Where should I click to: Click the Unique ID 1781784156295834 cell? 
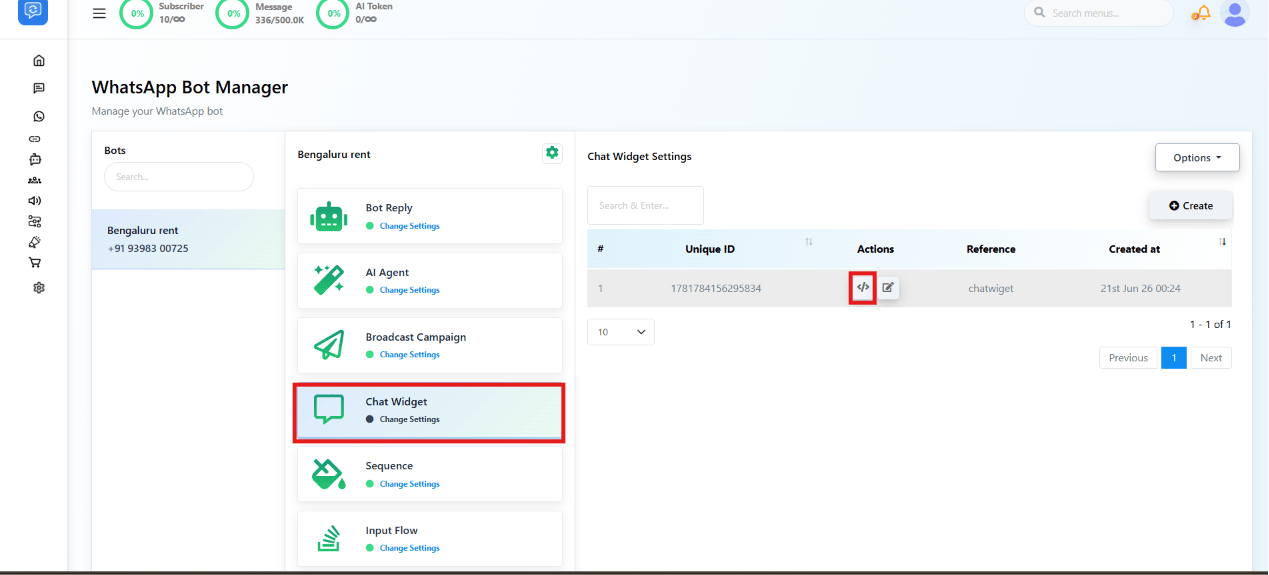716,288
